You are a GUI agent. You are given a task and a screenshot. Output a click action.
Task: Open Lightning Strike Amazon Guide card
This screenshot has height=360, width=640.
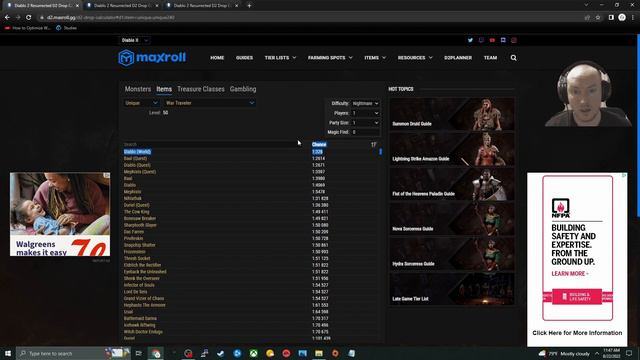point(452,149)
